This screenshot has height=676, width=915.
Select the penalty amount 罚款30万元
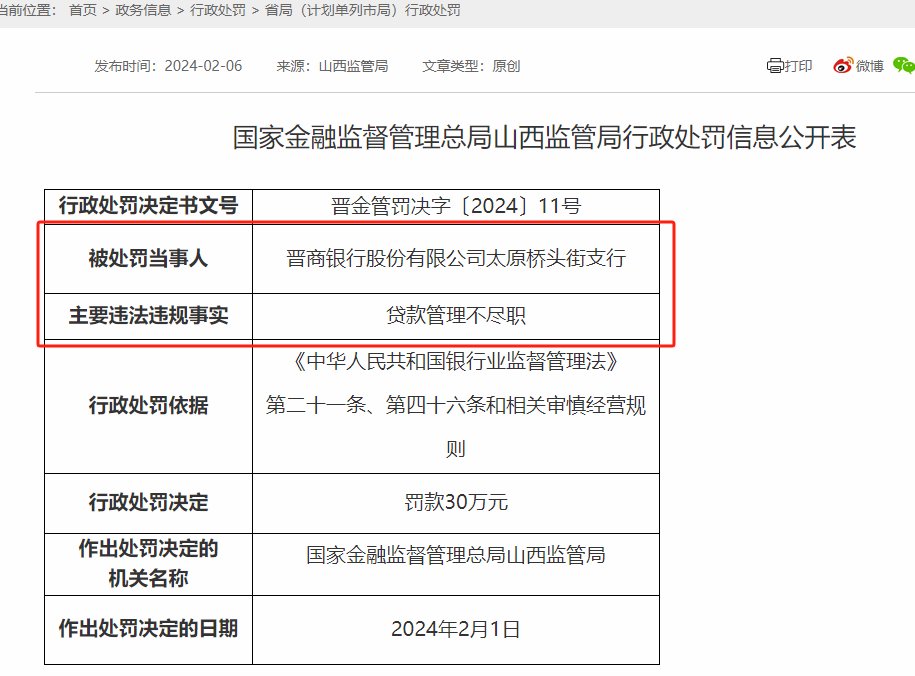456,503
